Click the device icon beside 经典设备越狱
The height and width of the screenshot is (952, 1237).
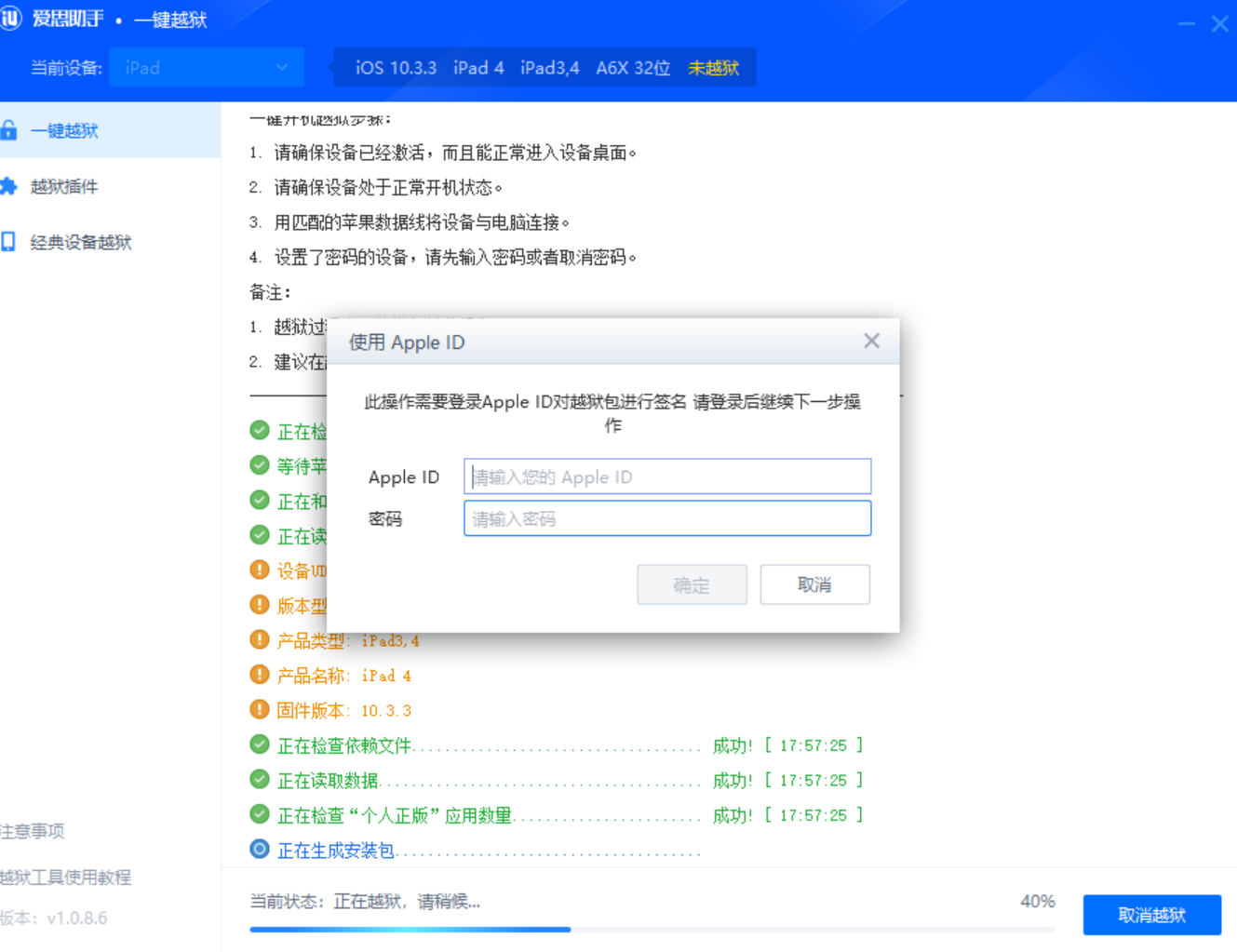(8, 242)
